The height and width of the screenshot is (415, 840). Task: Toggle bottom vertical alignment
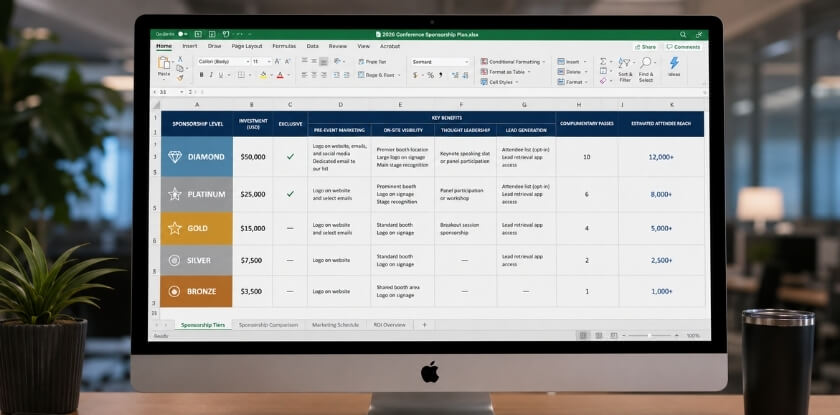[324, 61]
